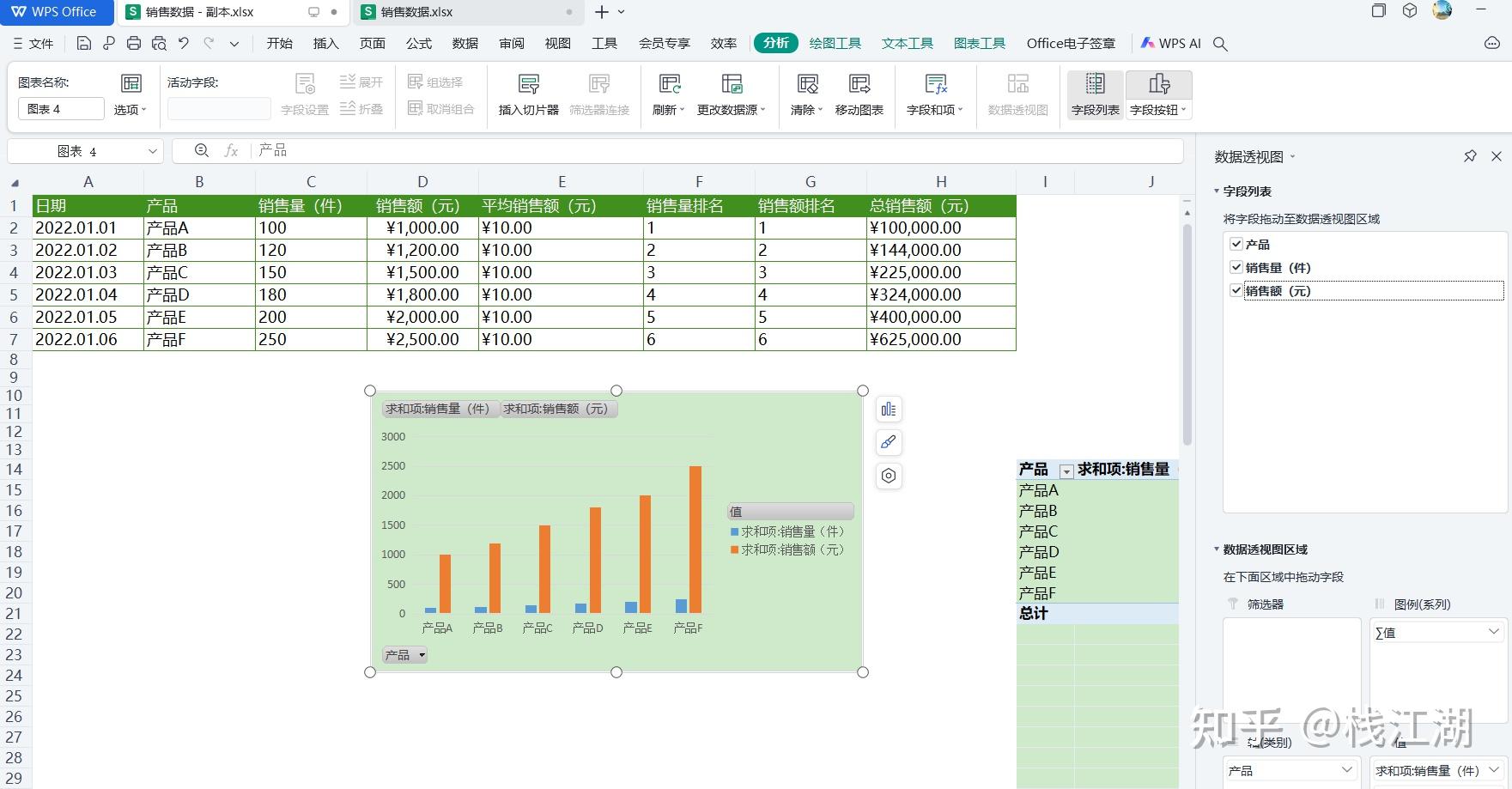The image size is (1512, 789).
Task: Uncheck the 销售额（元） field checkbox
Action: pyautogui.click(x=1235, y=291)
